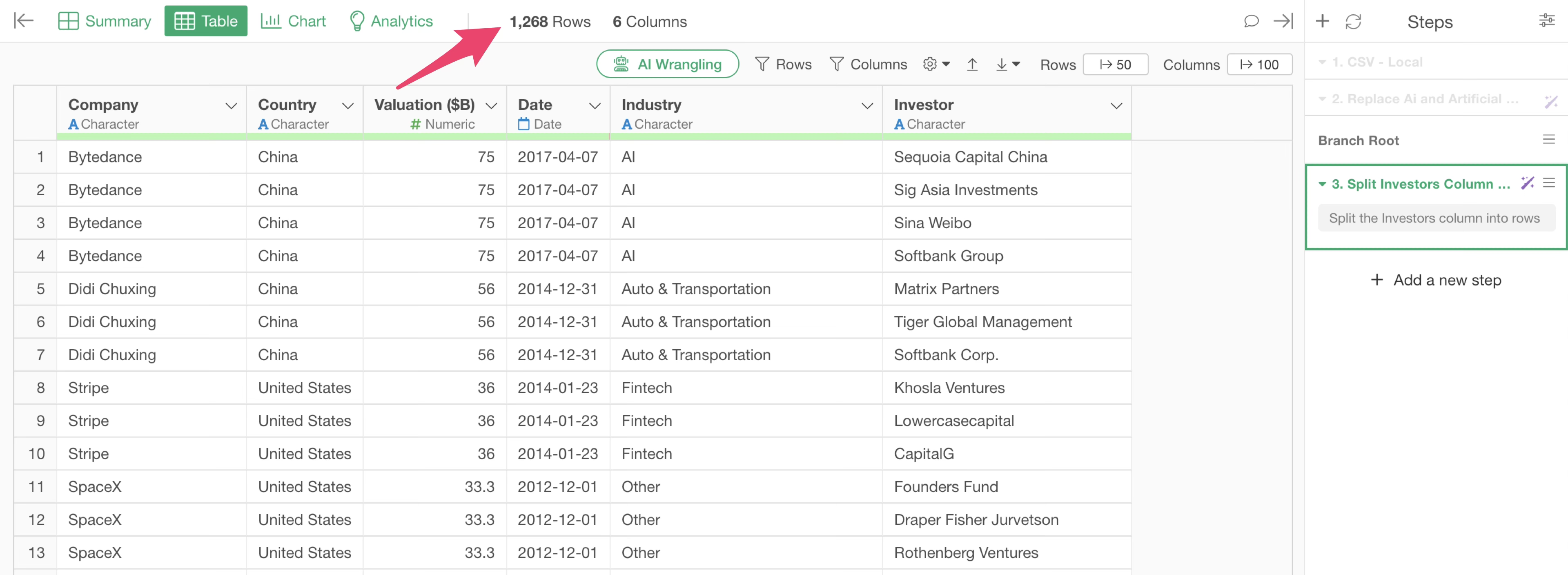This screenshot has height=575, width=1568.
Task: Click the Branch Root label
Action: point(1358,140)
